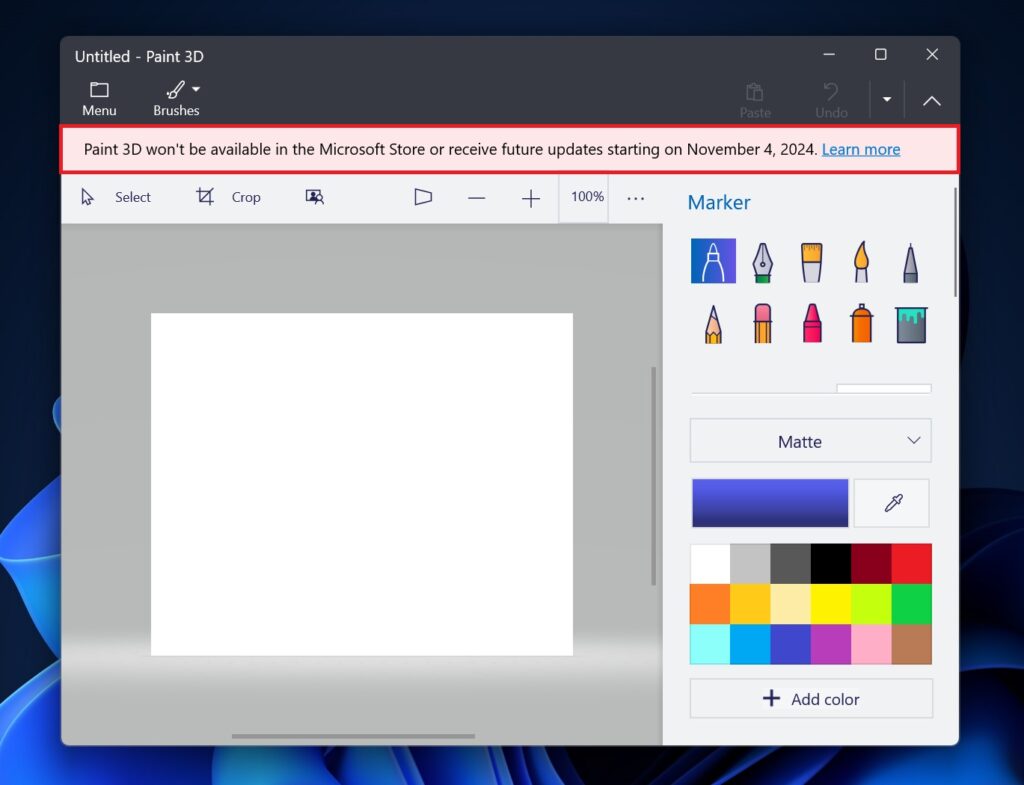Pick the Watercolor brush

(x=861, y=261)
